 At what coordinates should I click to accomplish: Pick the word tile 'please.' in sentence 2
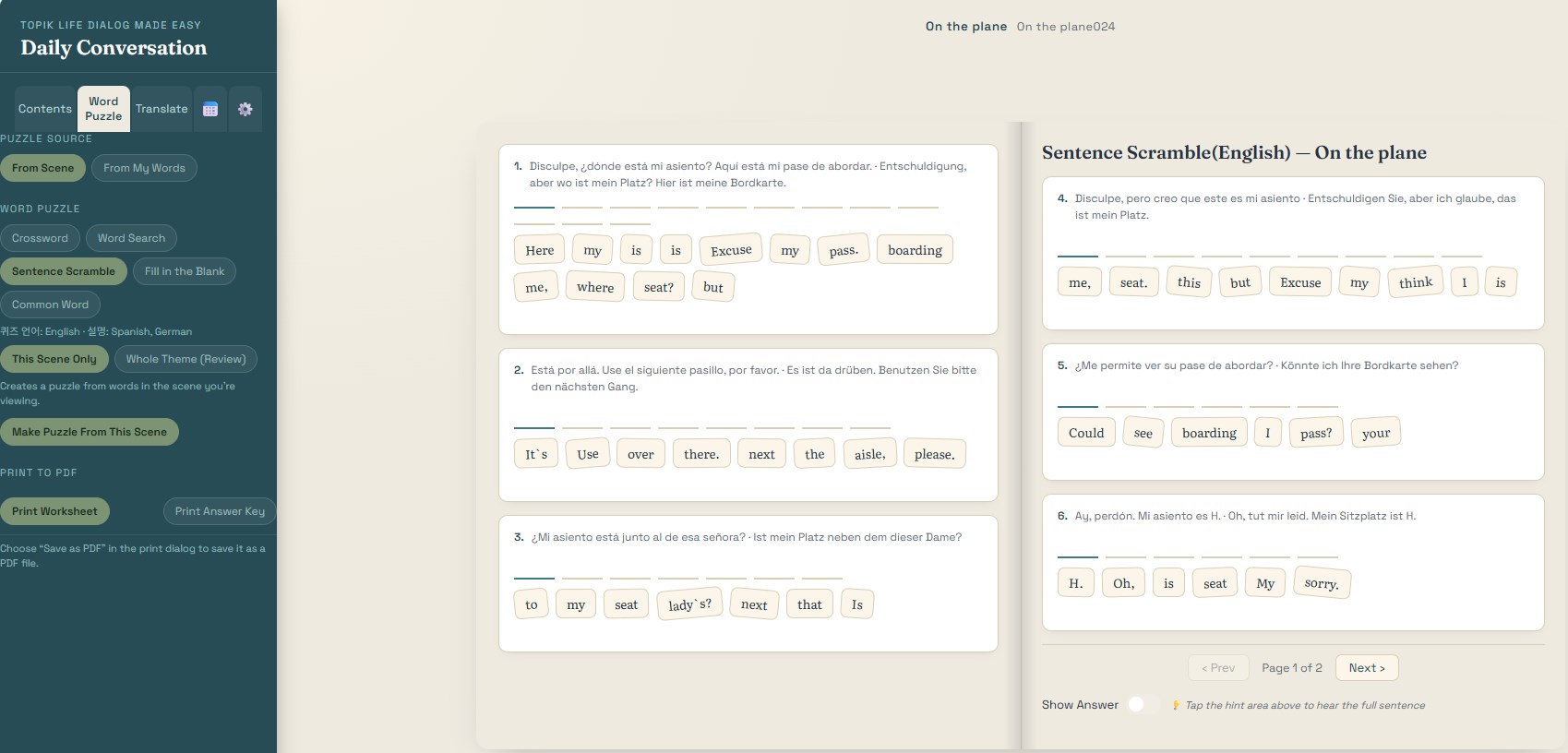coord(935,454)
